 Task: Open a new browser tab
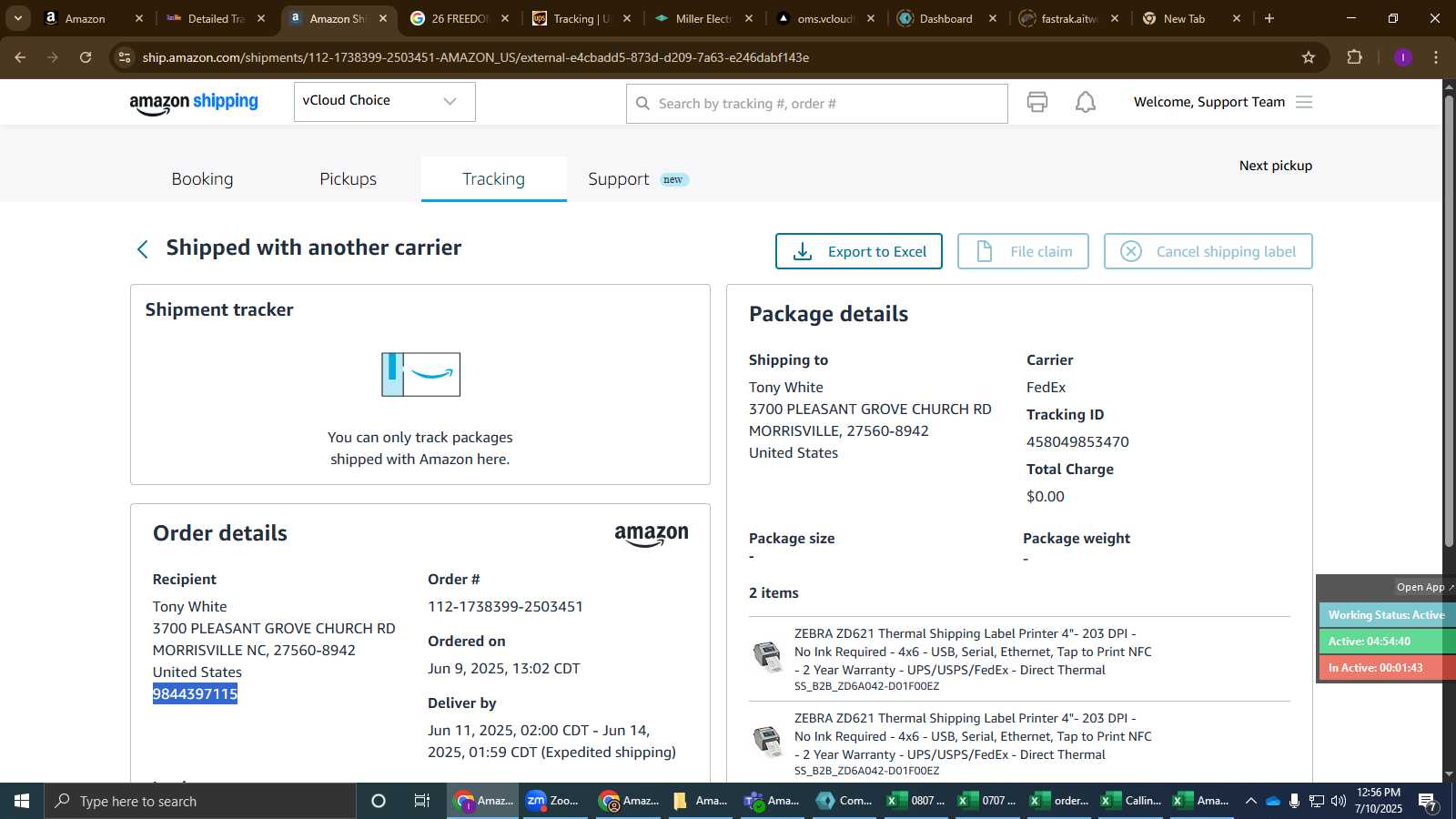[1269, 18]
